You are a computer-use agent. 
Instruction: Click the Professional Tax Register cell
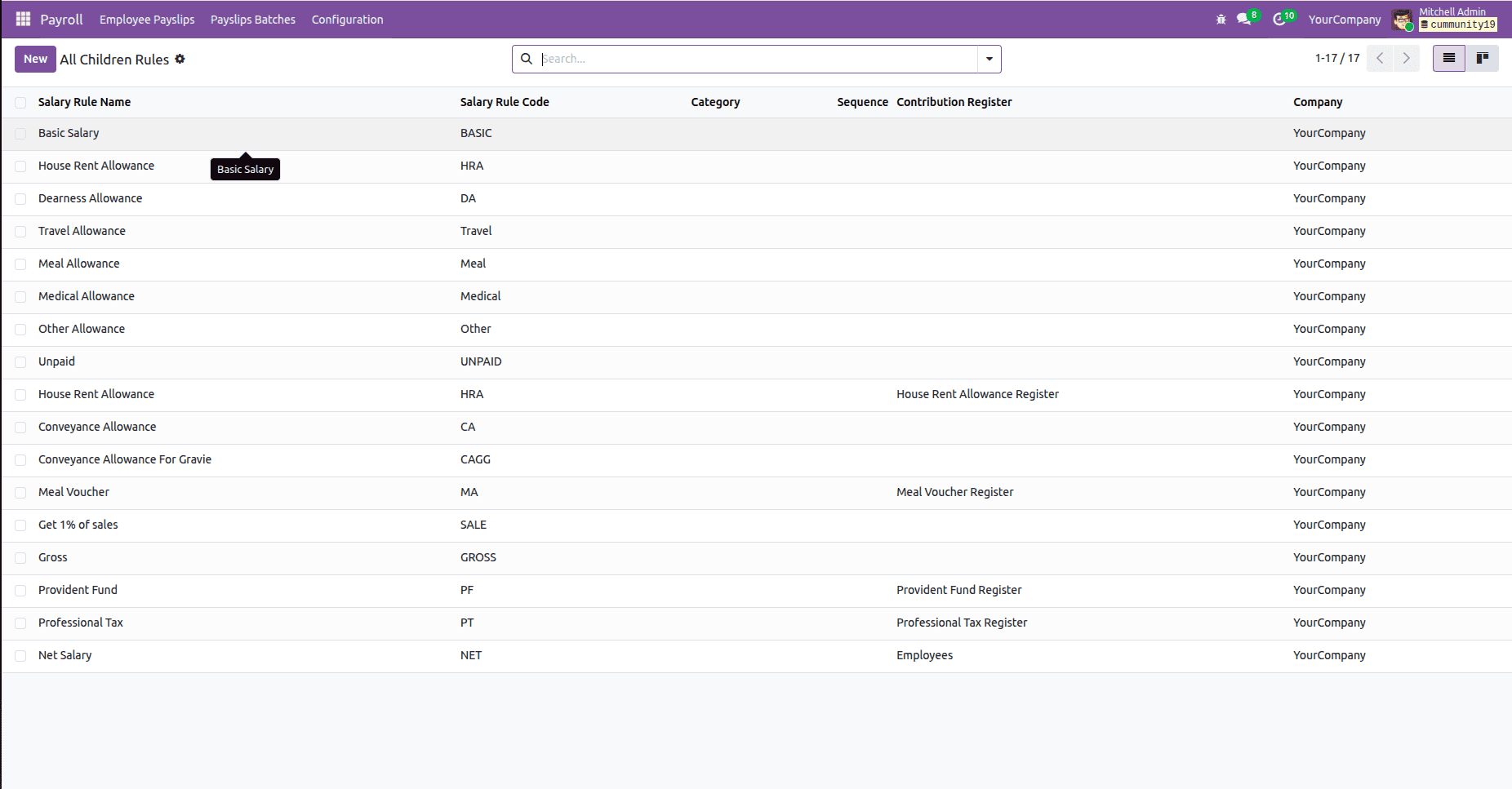pyautogui.click(x=962, y=623)
